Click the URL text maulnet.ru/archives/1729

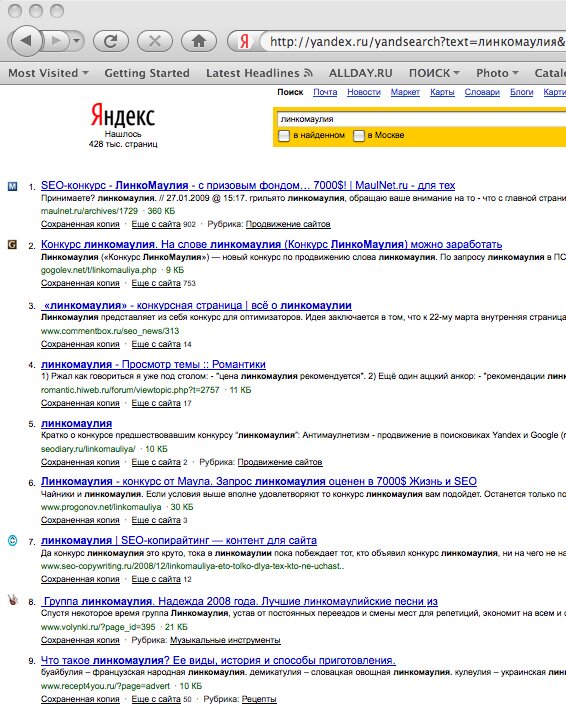point(89,211)
